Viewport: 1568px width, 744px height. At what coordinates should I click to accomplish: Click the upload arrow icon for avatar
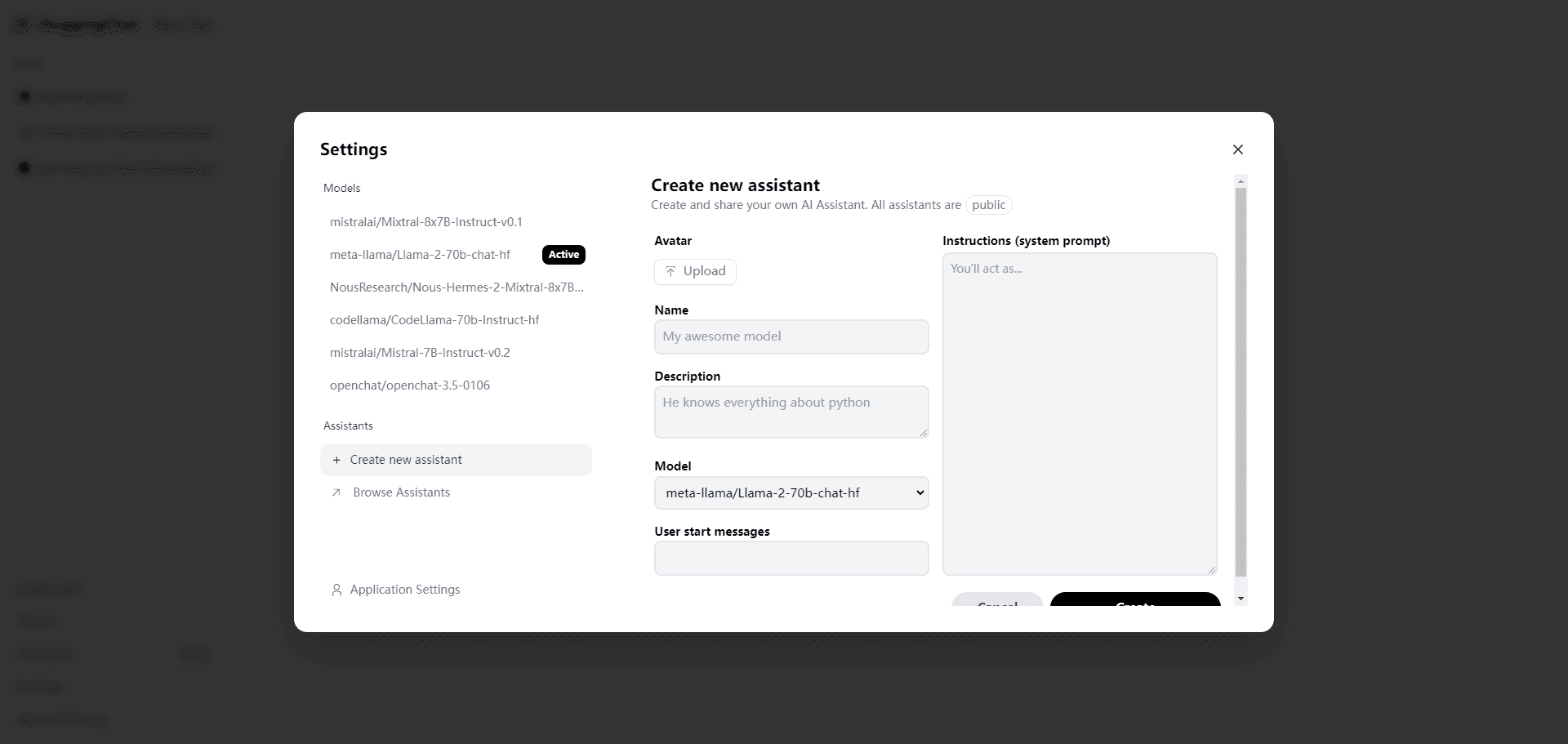pos(670,271)
